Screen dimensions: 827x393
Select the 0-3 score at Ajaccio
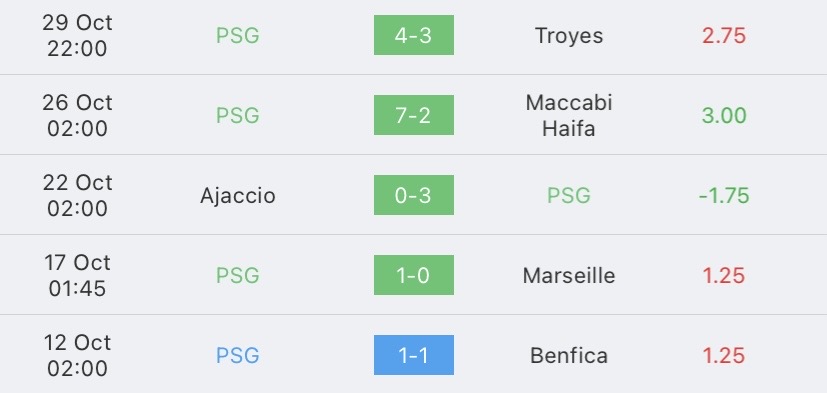(x=414, y=195)
